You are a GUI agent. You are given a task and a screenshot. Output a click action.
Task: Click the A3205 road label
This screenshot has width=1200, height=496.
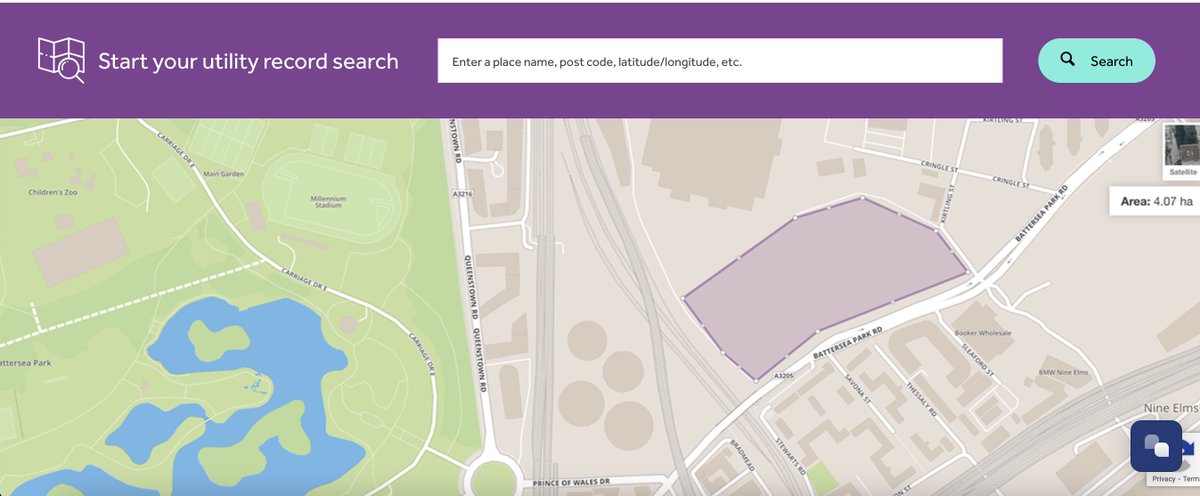(x=784, y=376)
